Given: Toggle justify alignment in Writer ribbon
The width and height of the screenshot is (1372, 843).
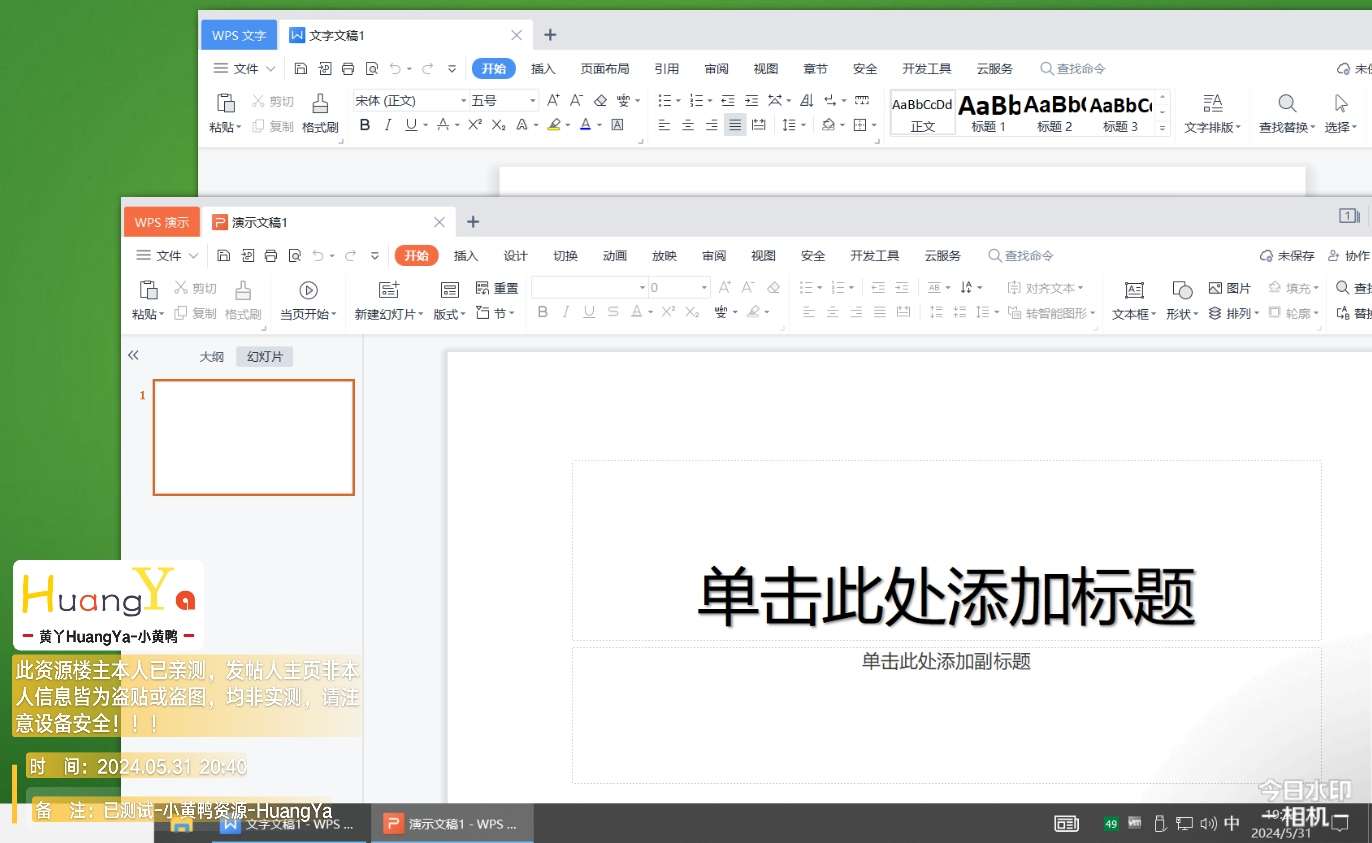Looking at the screenshot, I should 735,125.
